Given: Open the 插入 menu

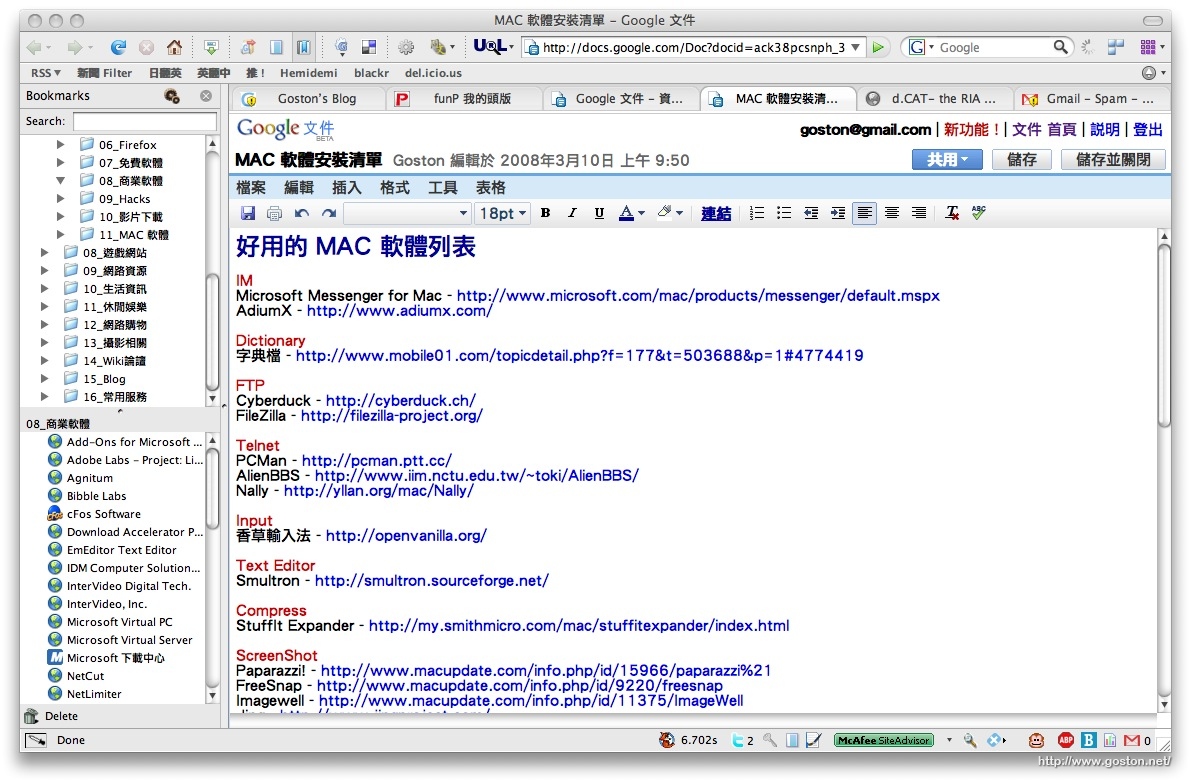Looking at the screenshot, I should 346,187.
